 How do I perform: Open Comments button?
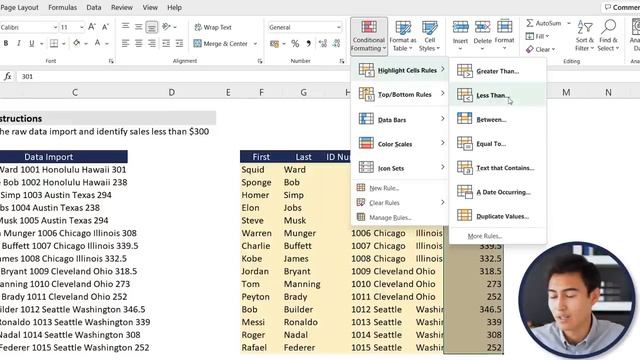point(621,7)
